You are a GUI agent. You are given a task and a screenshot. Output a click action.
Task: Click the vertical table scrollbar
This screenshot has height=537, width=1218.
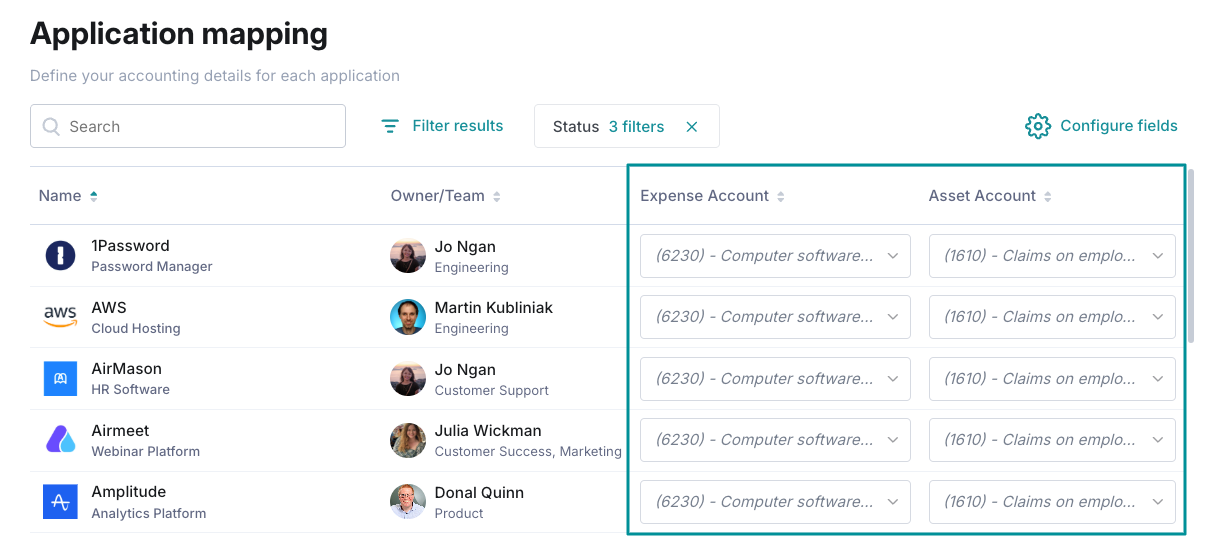[1191, 256]
